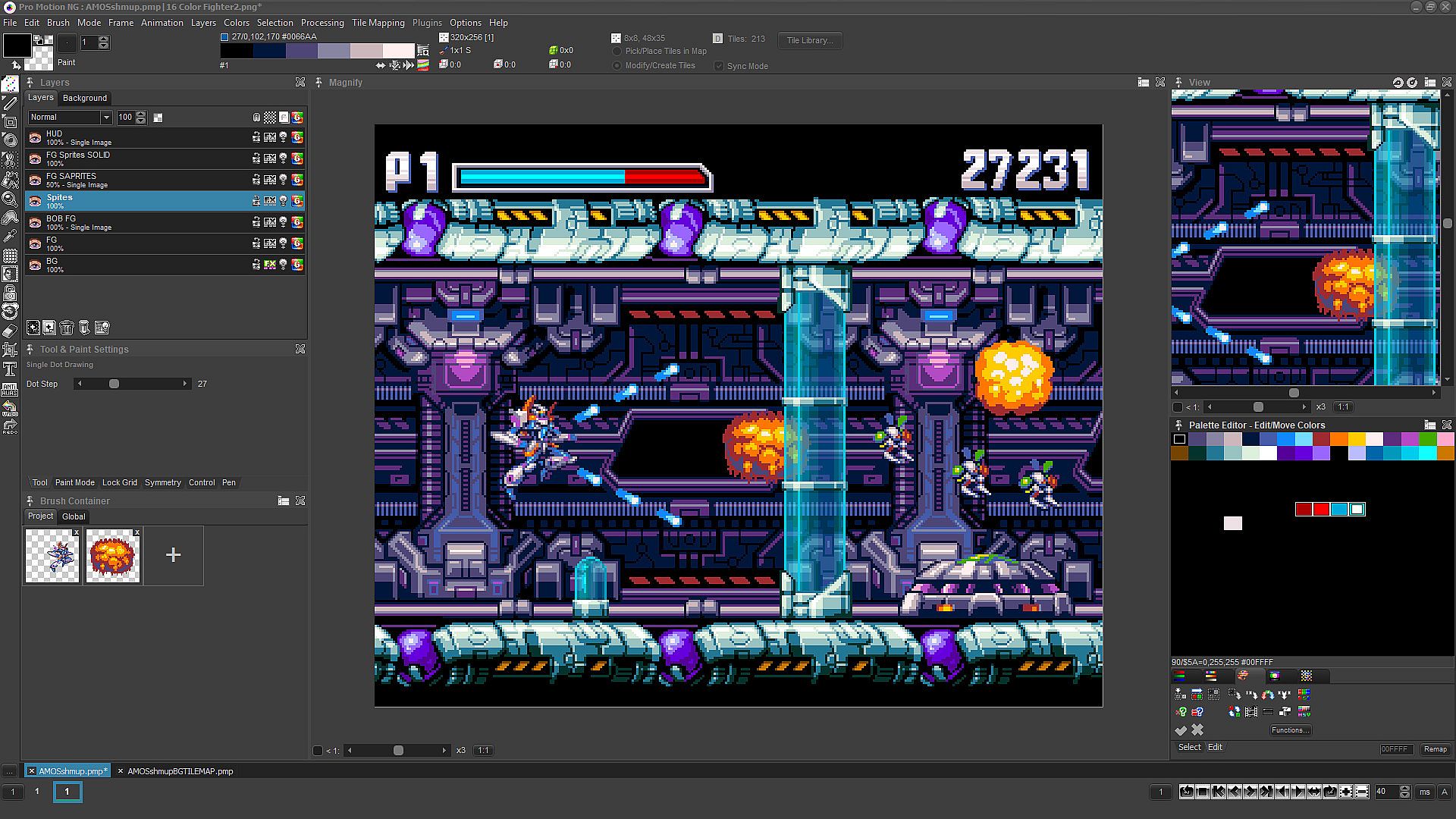Select the Text tool in toolbar
Image resolution: width=1456 pixels, height=819 pixels.
click(x=10, y=369)
